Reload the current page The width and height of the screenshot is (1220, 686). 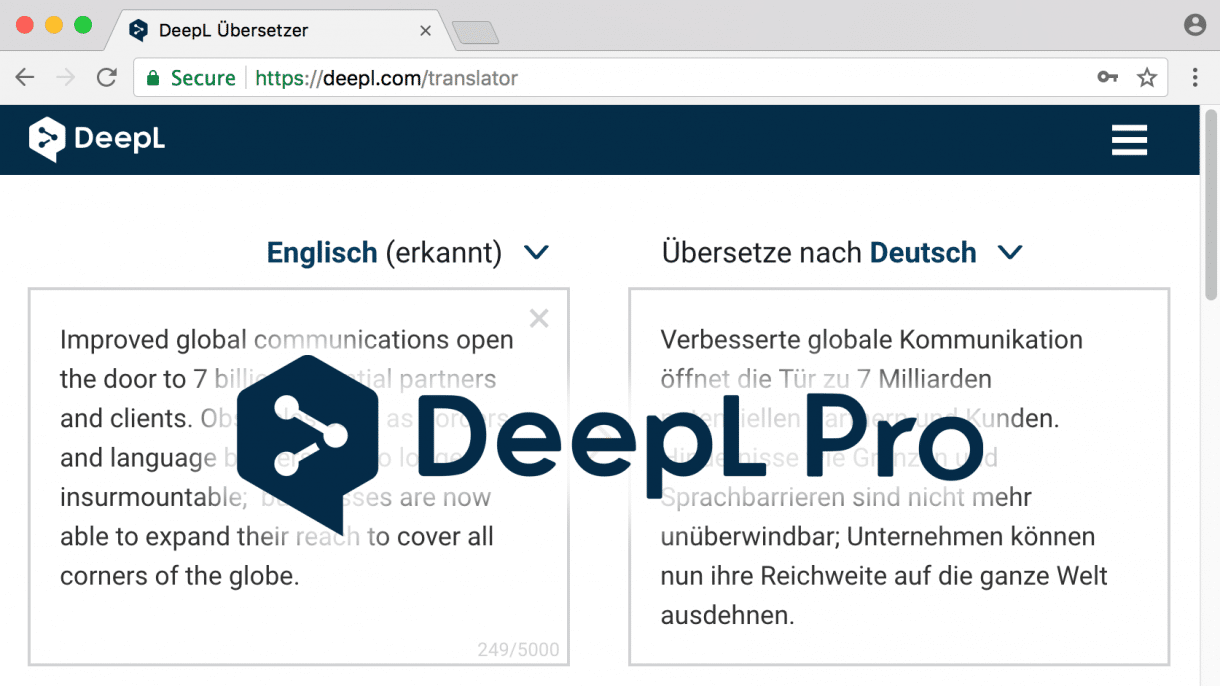(x=107, y=77)
